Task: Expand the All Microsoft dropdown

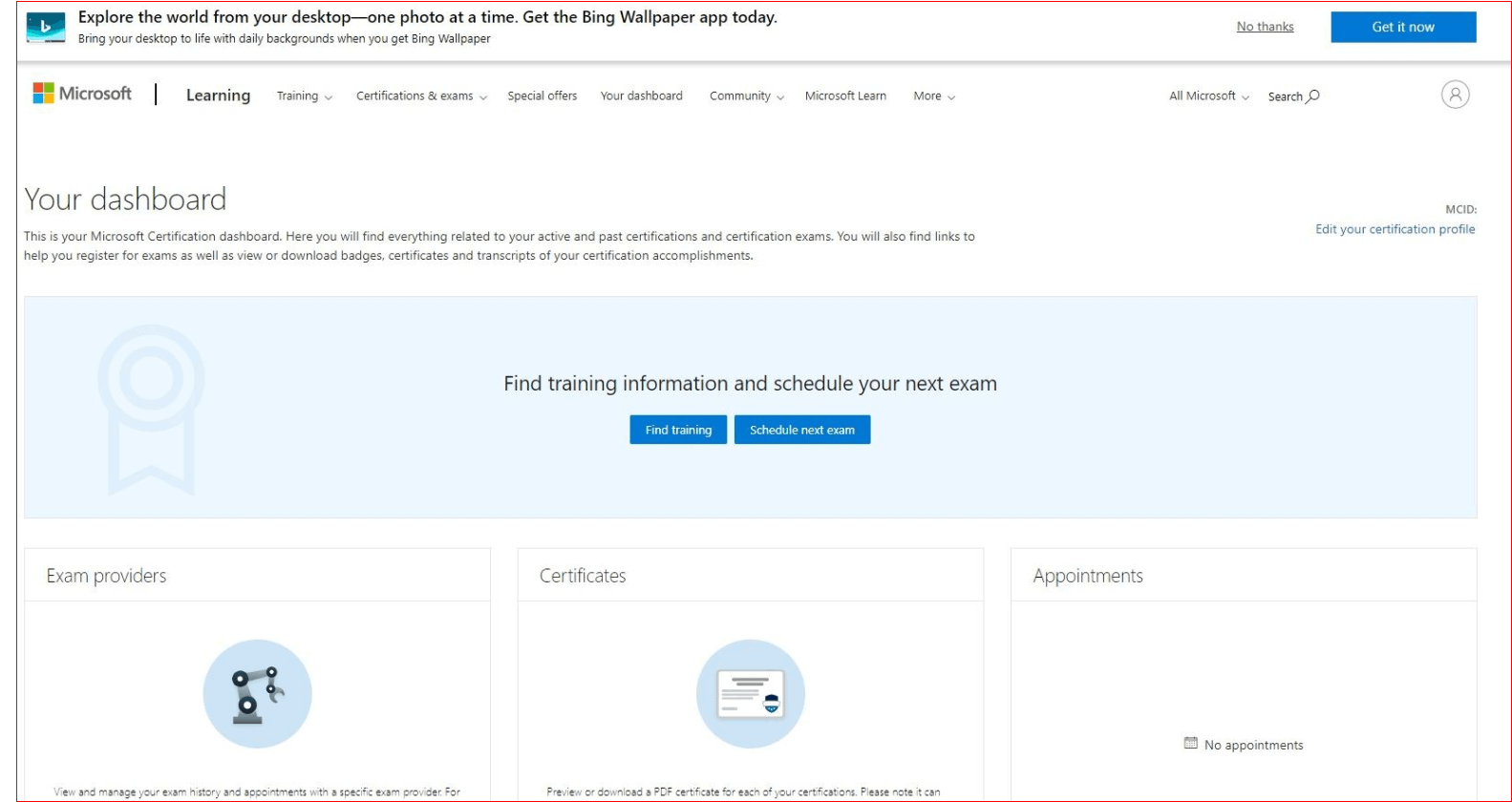Action: click(x=1209, y=96)
